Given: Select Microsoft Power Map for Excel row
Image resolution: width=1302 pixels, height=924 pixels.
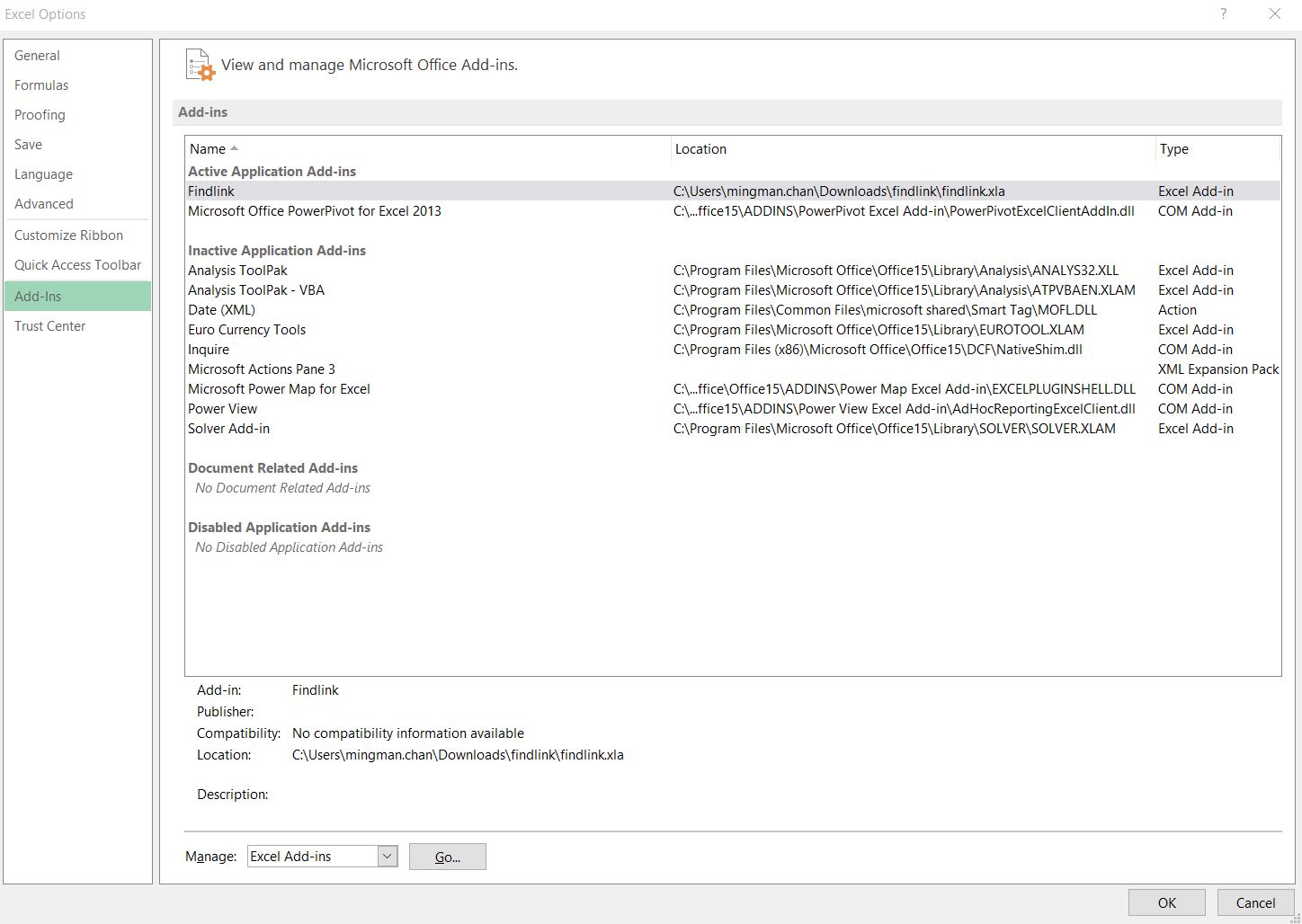Looking at the screenshot, I should point(732,389).
